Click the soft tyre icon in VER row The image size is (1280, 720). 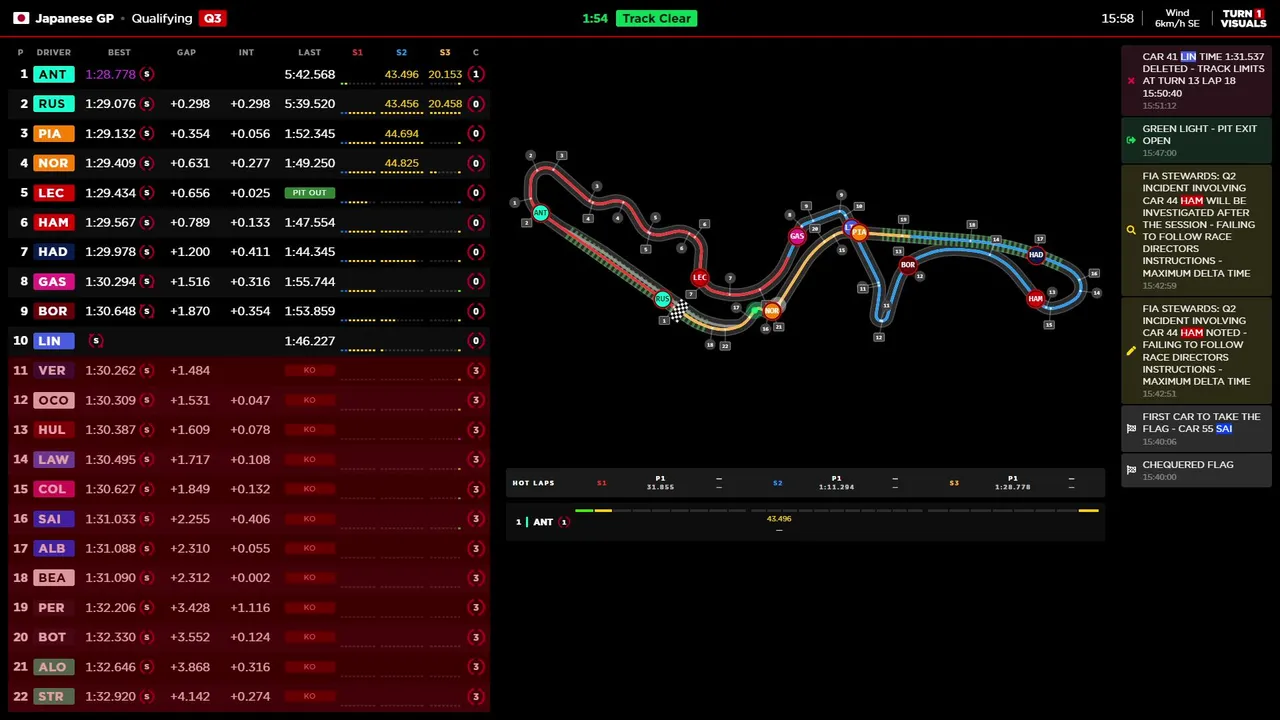tap(147, 370)
